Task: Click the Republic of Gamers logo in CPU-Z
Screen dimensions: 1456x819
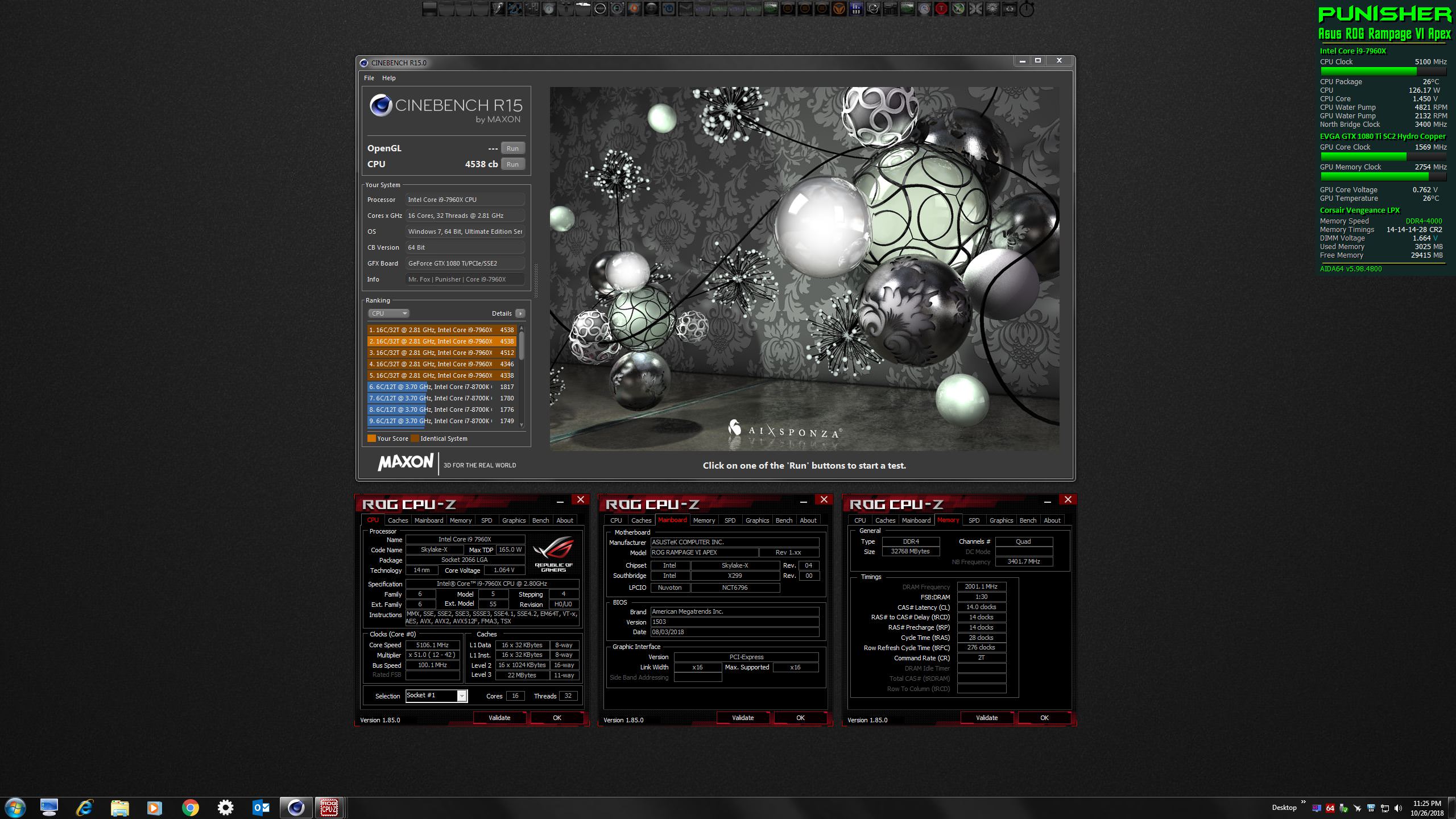Action: [x=553, y=554]
